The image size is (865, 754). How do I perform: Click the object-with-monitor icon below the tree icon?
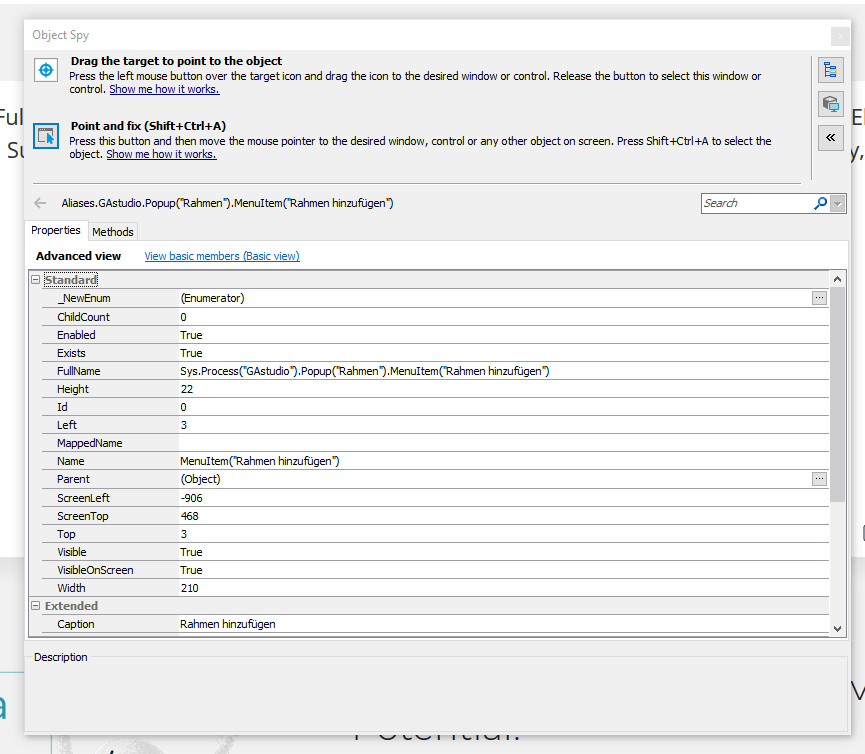[x=830, y=103]
